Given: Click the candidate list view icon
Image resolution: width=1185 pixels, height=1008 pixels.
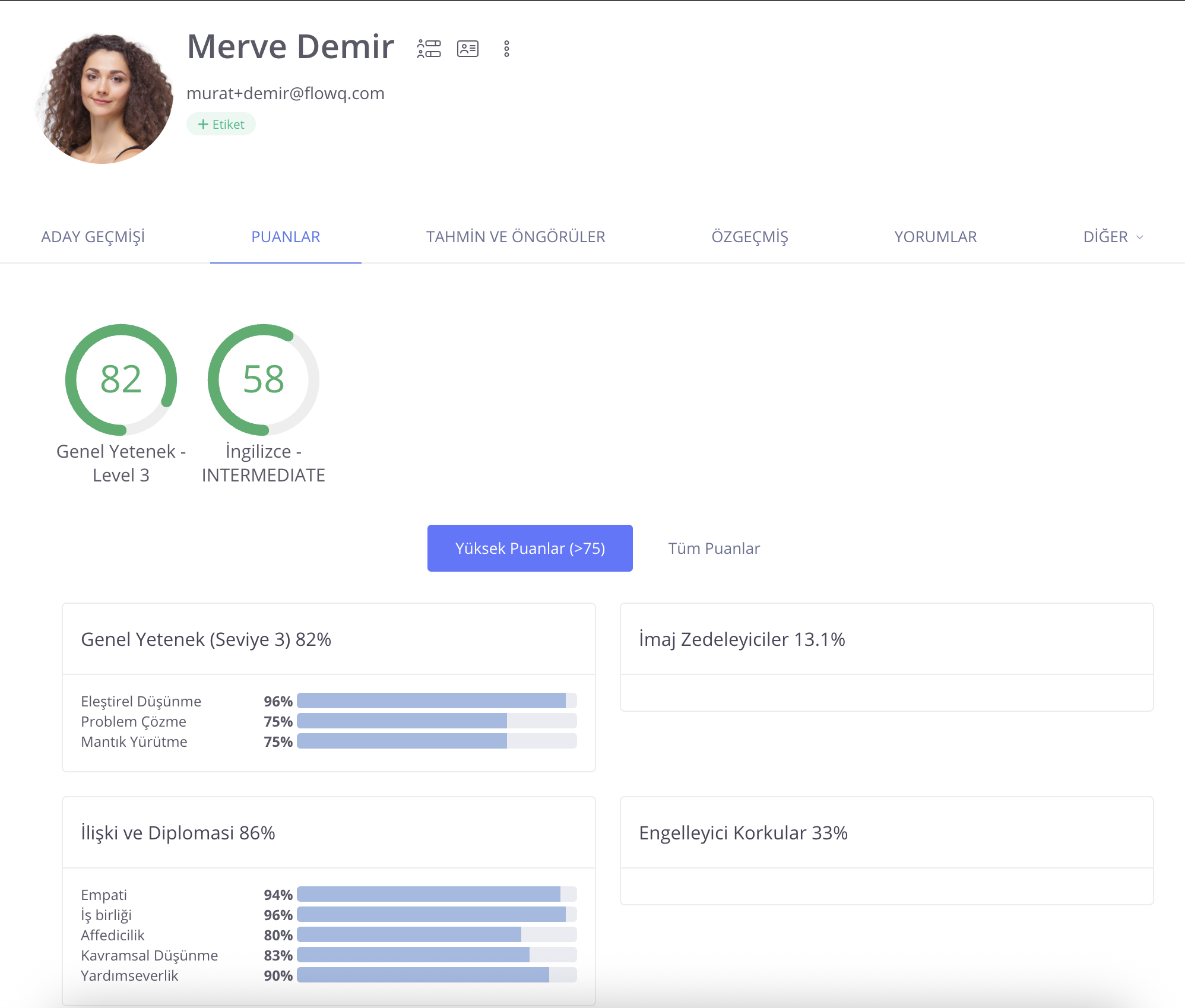Looking at the screenshot, I should (x=429, y=49).
